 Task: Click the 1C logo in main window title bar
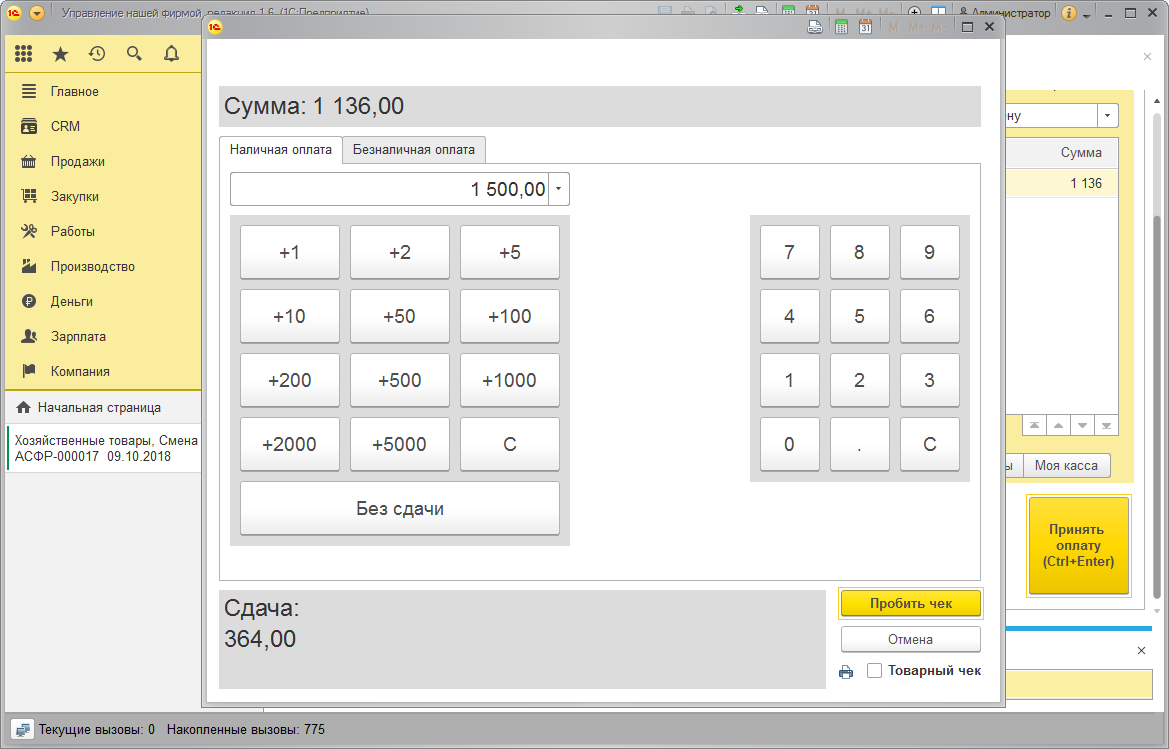[x=13, y=13]
